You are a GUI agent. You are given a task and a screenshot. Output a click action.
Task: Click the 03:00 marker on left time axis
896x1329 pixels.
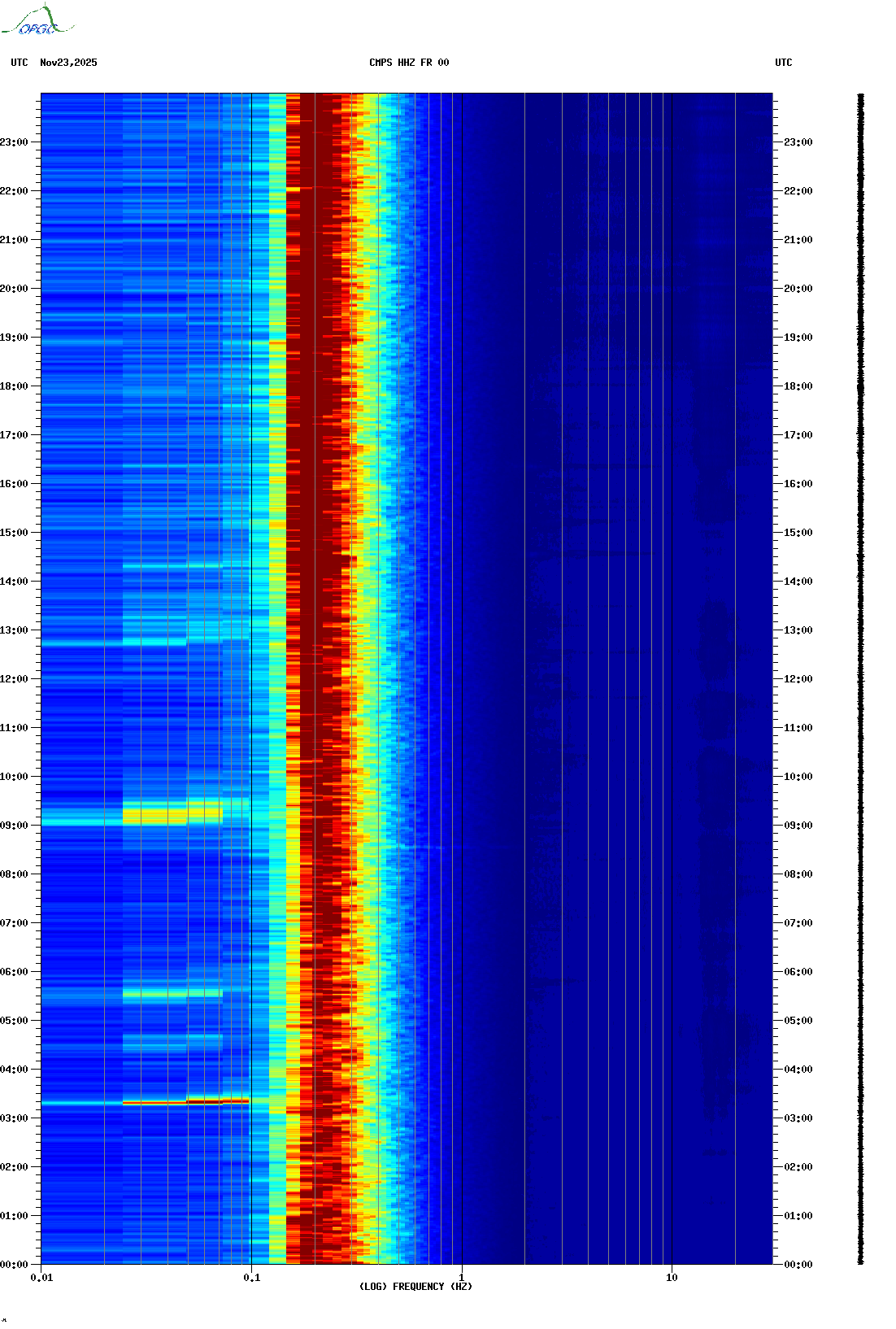15,1118
